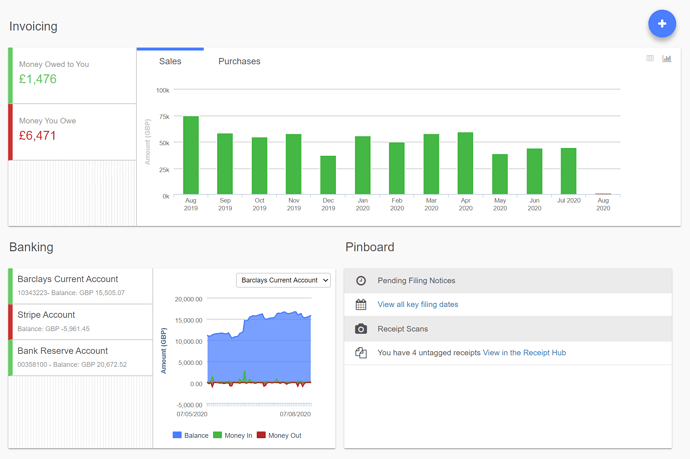This screenshot has width=690, height=459.
Task: Click the Money You Owe tile
Action: [x=73, y=131]
